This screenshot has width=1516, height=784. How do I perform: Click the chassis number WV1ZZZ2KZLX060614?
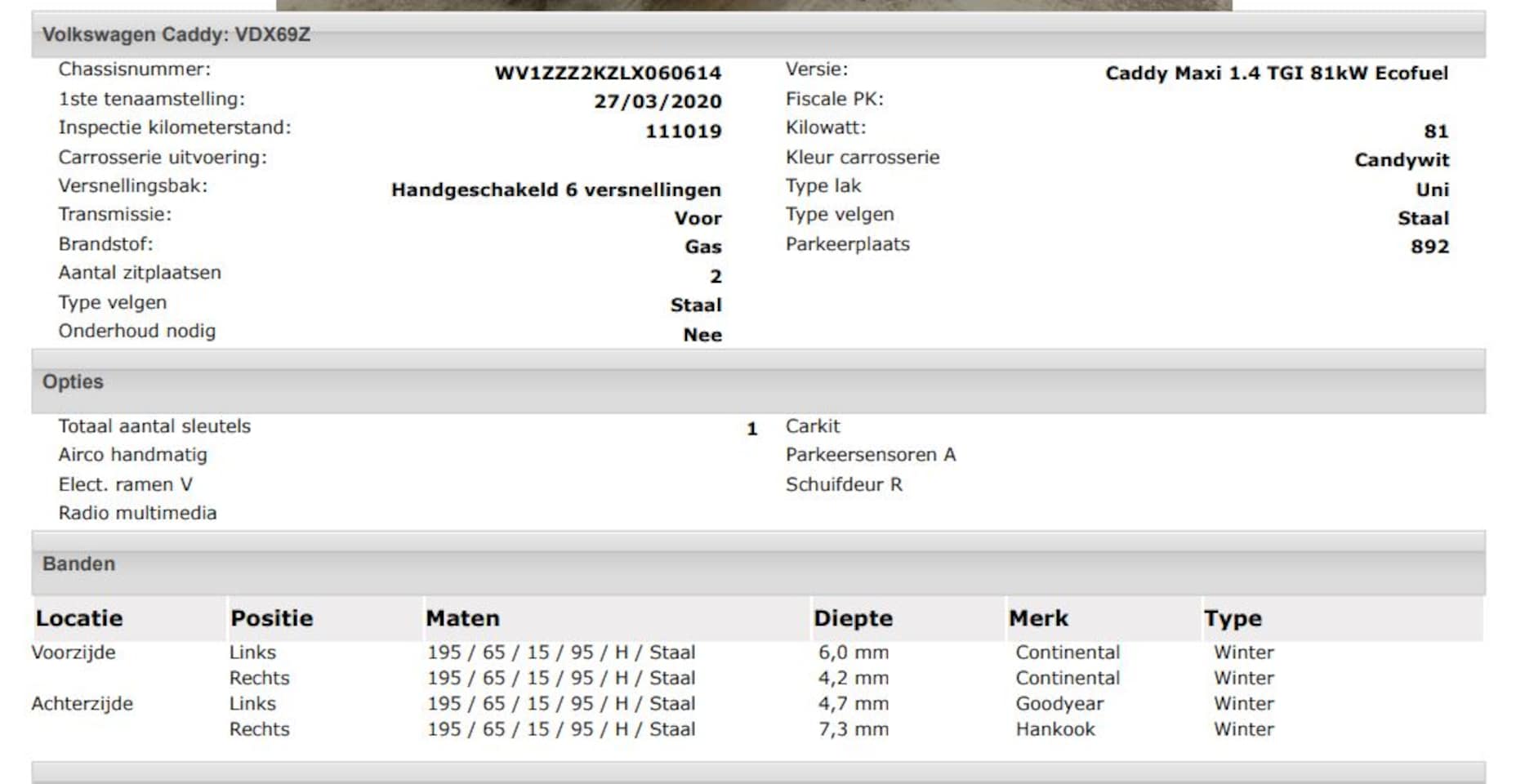[608, 73]
